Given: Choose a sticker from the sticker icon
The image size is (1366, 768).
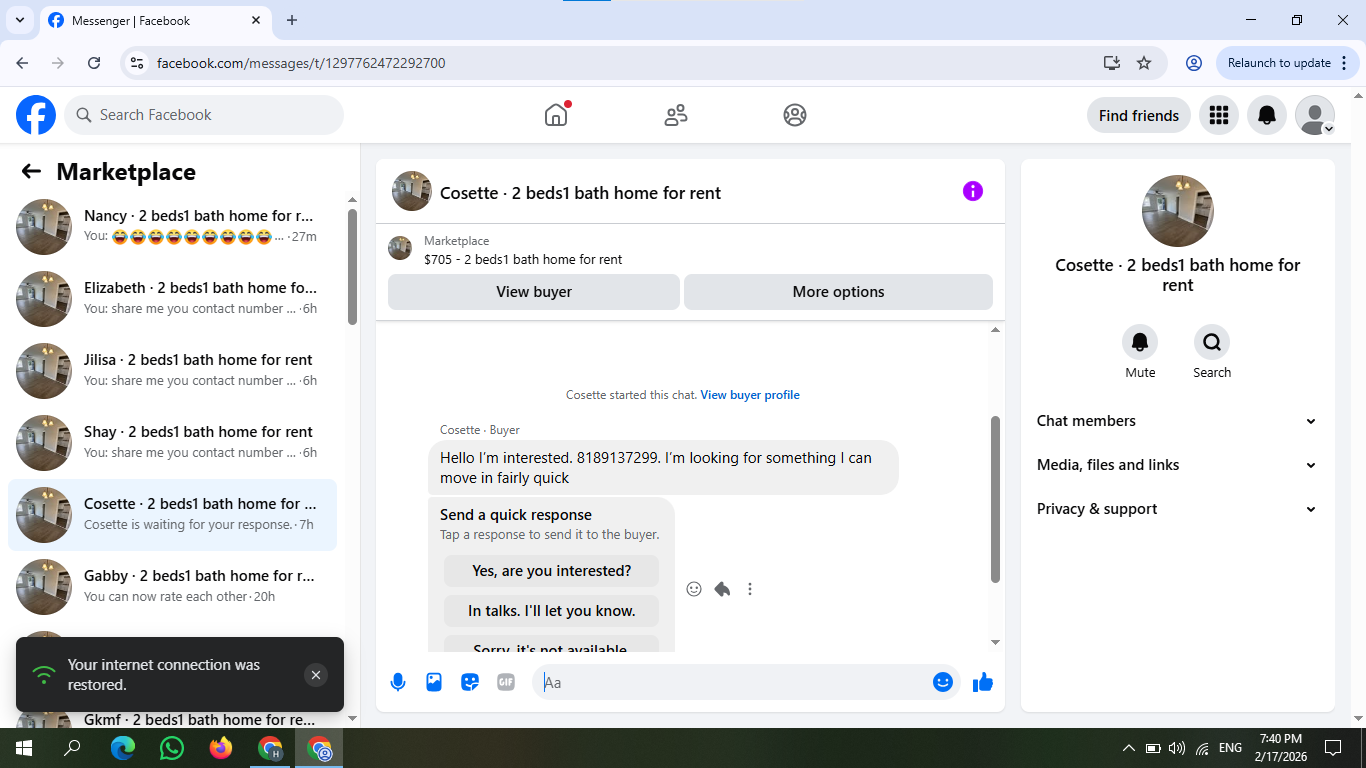Looking at the screenshot, I should point(470,682).
